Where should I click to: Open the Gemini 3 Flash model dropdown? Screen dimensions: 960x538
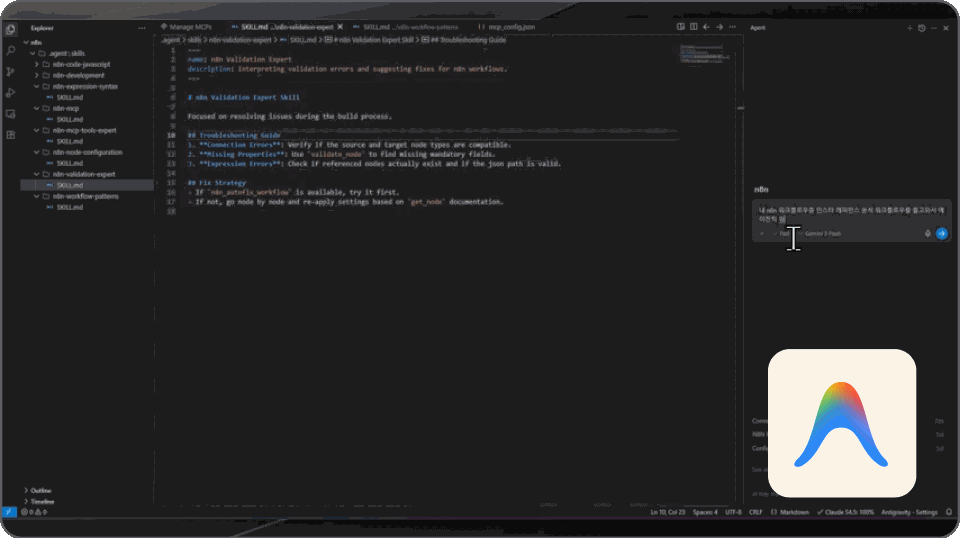[x=820, y=234]
